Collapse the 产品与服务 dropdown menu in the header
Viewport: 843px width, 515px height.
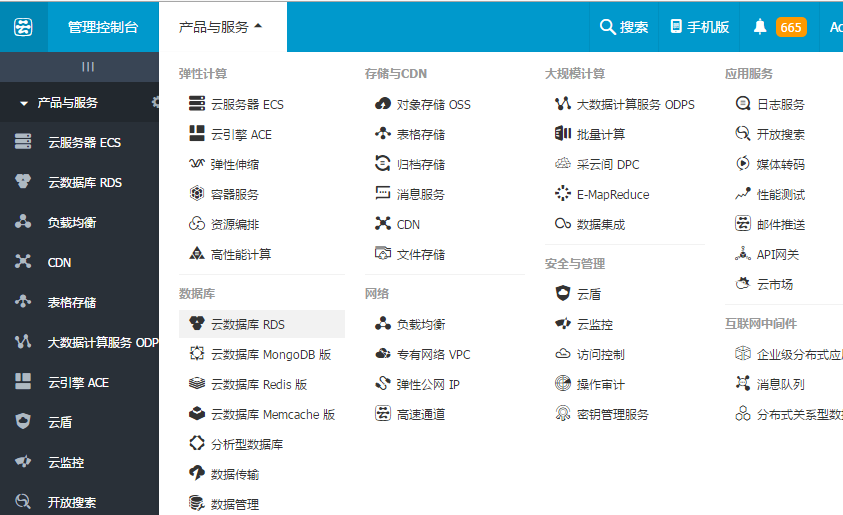click(221, 27)
